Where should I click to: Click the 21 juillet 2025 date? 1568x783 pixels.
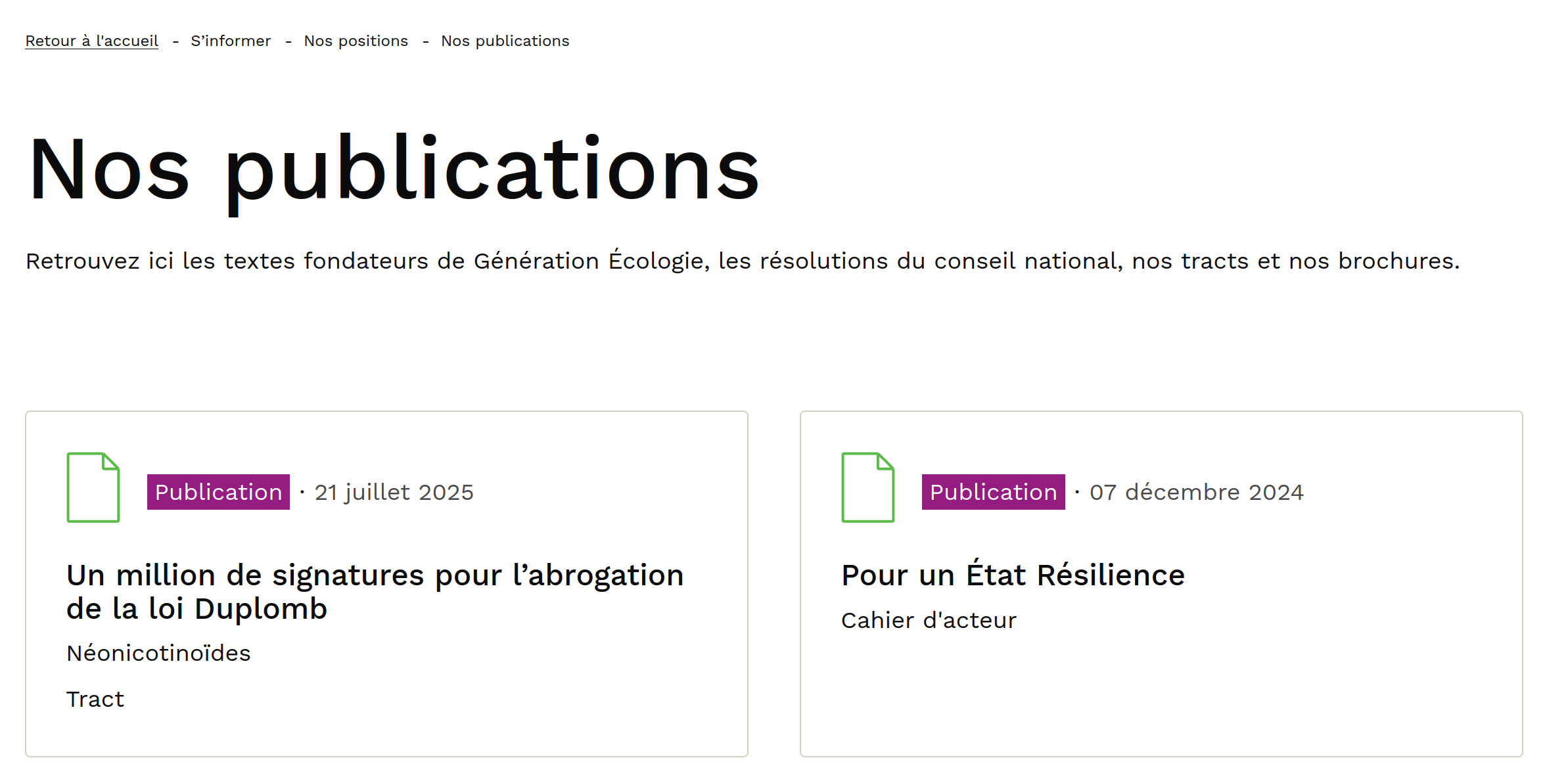click(394, 492)
